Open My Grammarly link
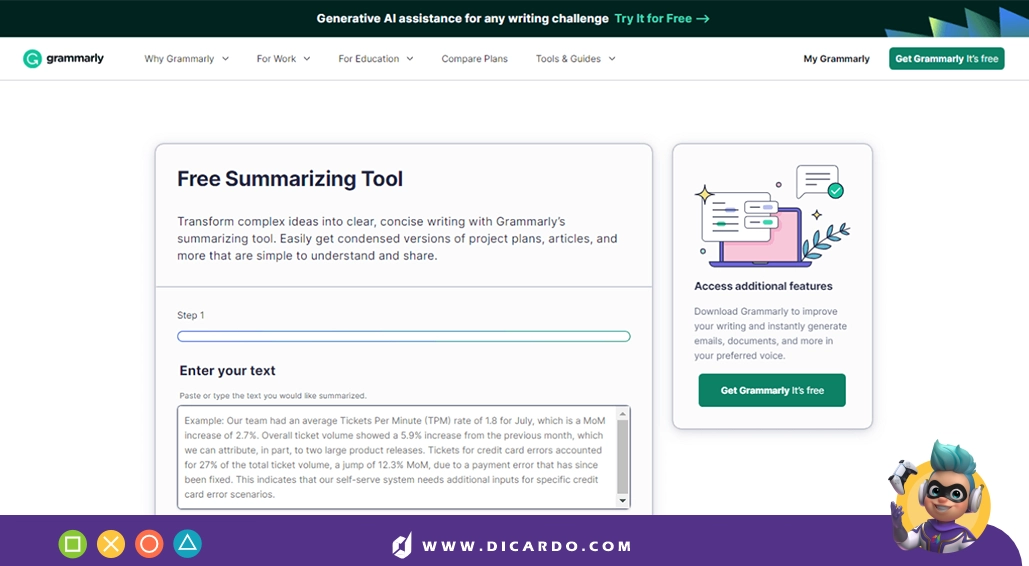The image size is (1029, 566). coord(836,58)
